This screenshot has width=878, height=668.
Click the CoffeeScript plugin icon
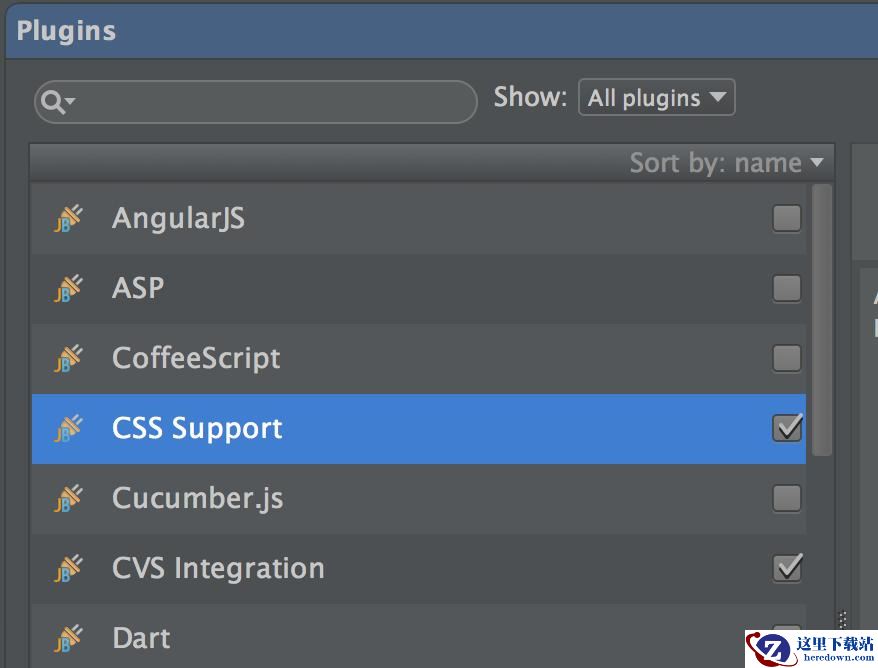tap(68, 358)
